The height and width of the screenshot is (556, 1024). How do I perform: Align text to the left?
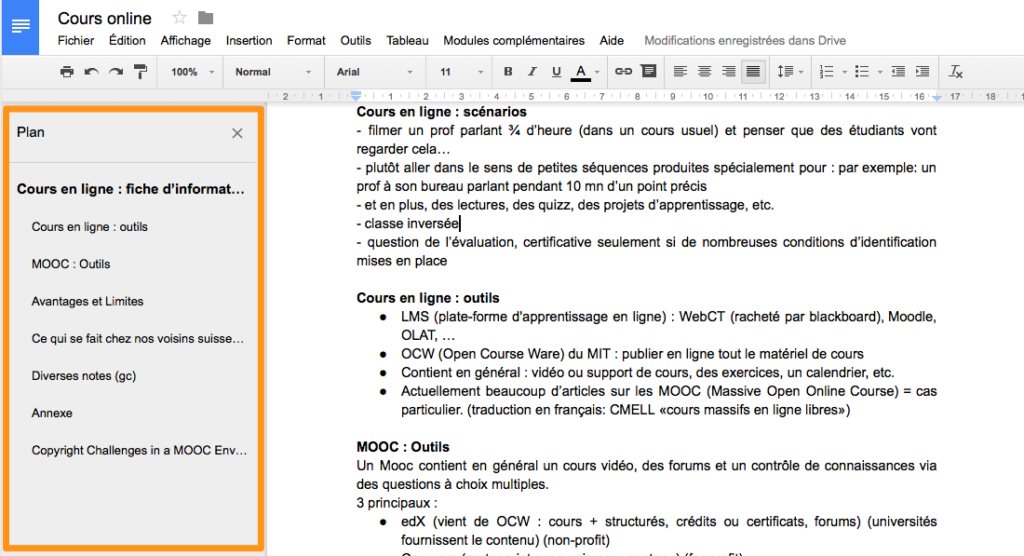[x=680, y=72]
